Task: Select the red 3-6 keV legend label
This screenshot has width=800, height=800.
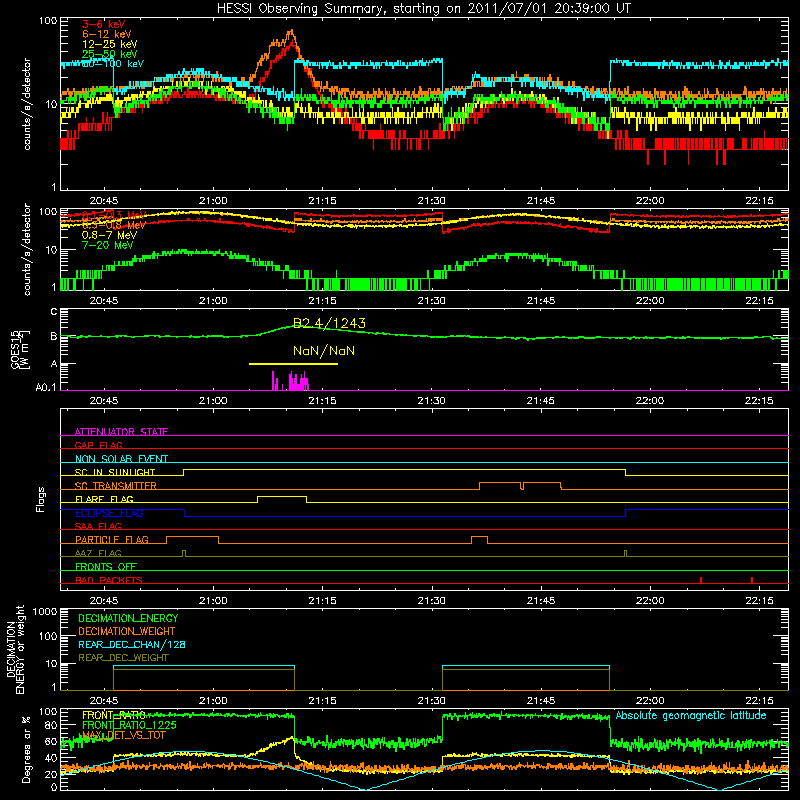Action: (103, 24)
